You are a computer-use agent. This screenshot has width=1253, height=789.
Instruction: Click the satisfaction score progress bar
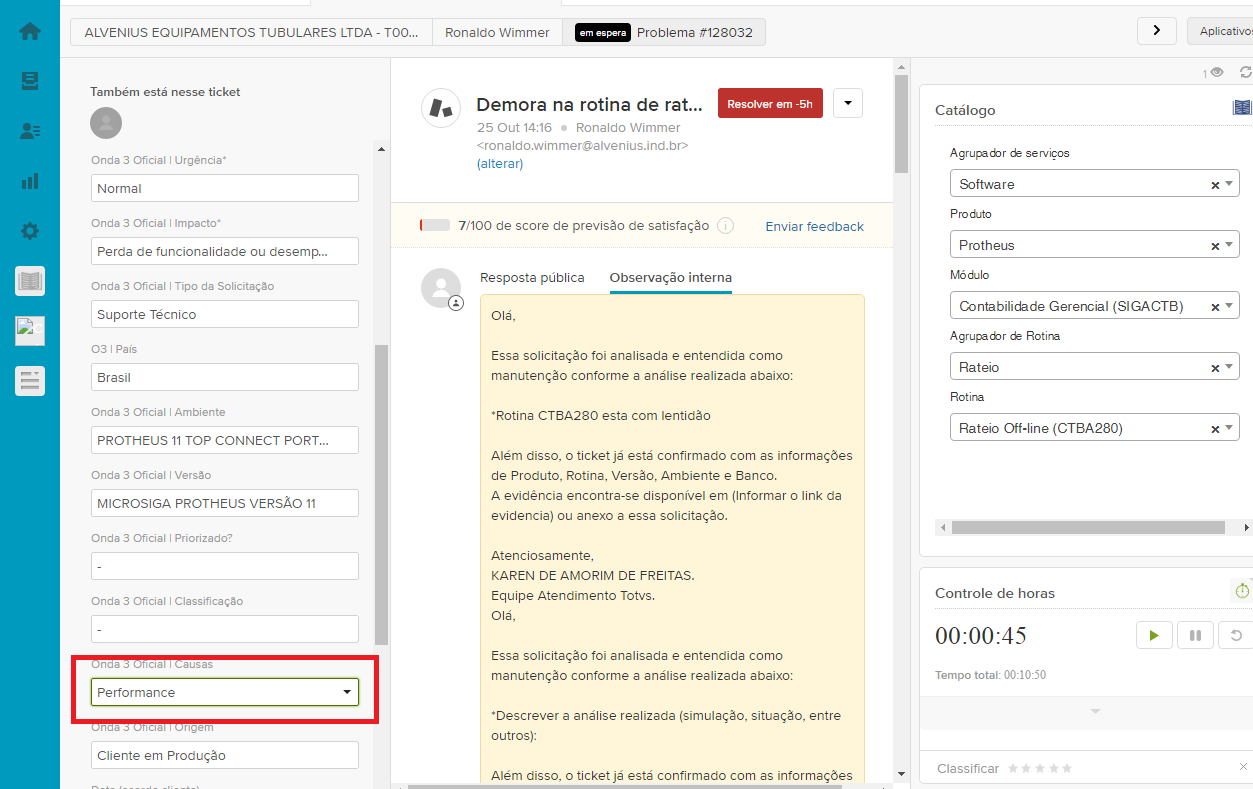pos(435,226)
